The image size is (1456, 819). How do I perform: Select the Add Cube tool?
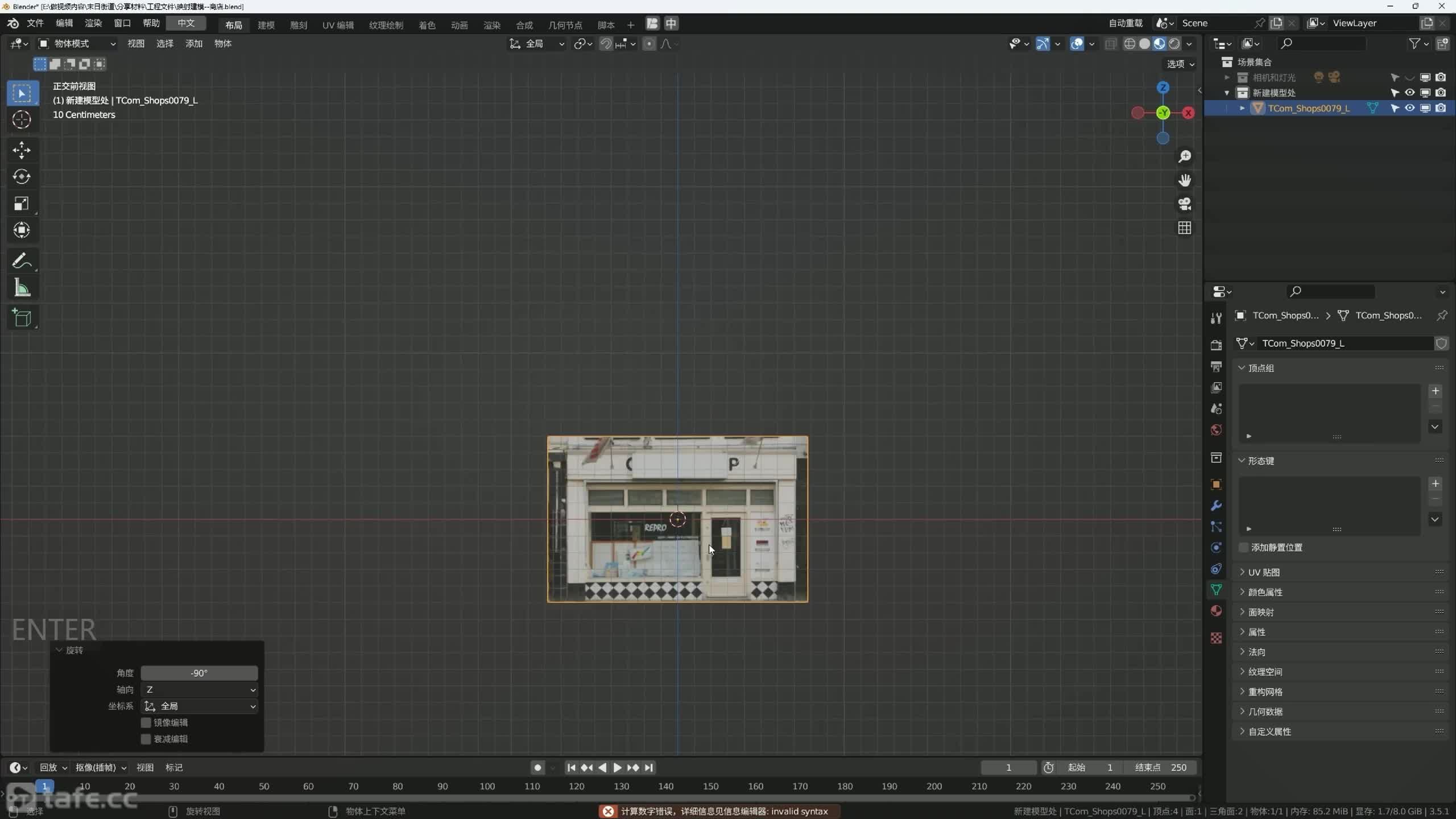[22, 318]
